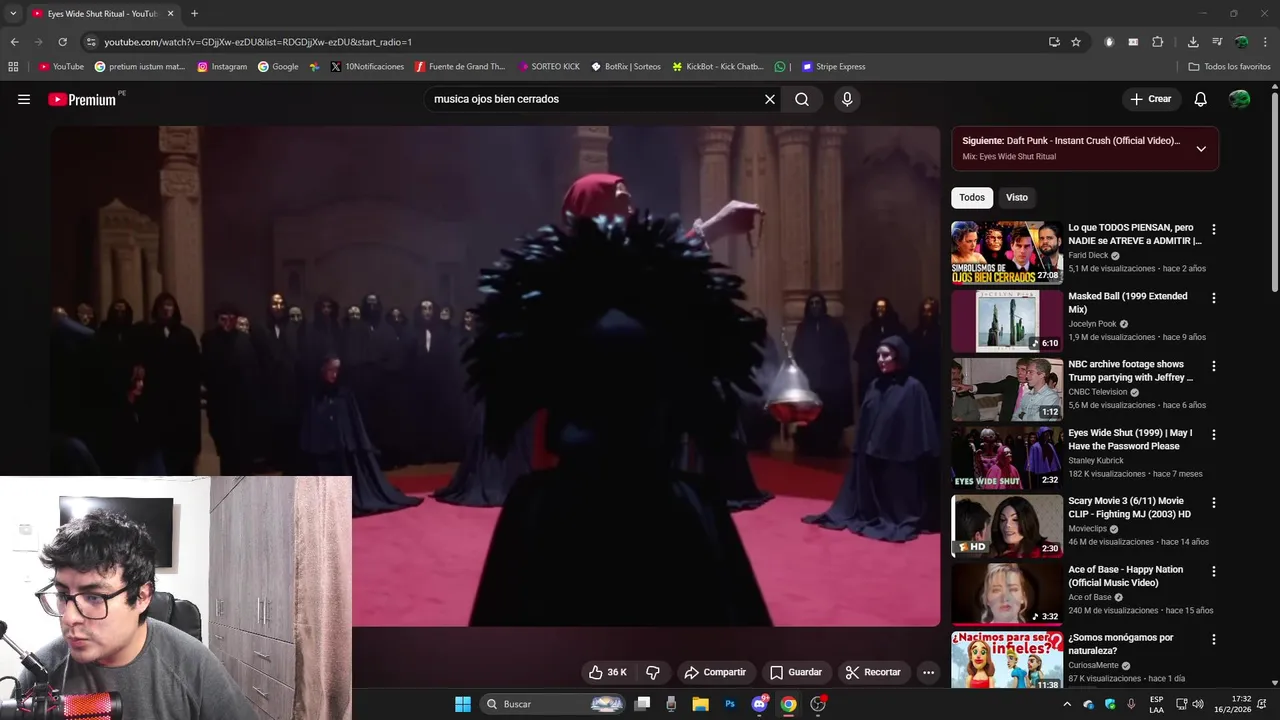Save video with Guardar button

796,672
